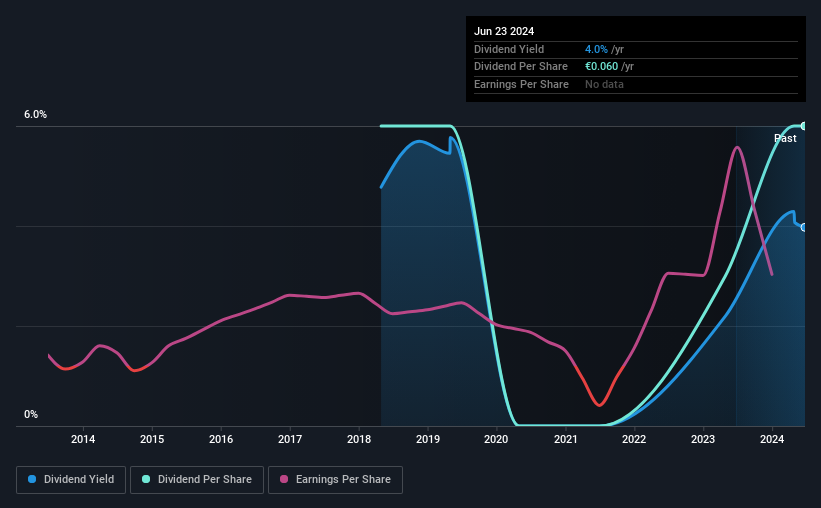Select the 2021 label on the time axis
The width and height of the screenshot is (821, 508).
pyautogui.click(x=565, y=439)
